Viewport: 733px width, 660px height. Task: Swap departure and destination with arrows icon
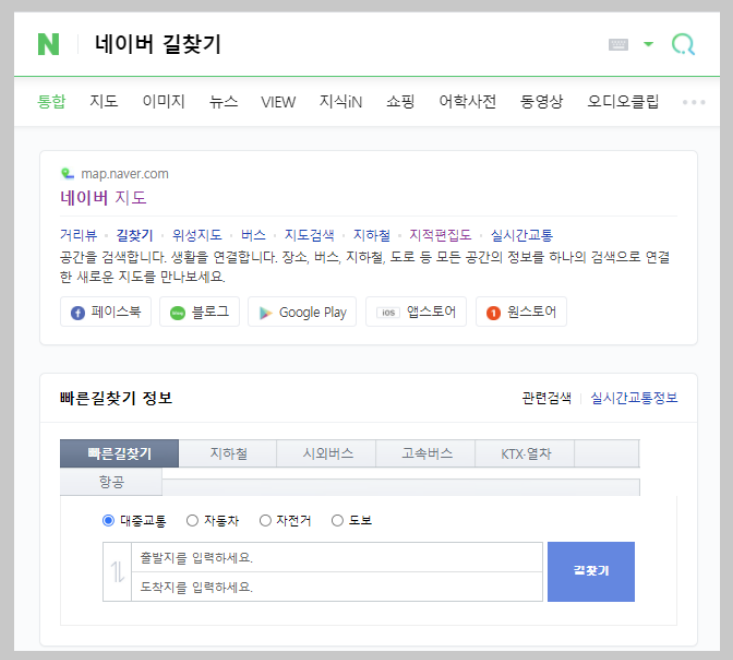point(117,572)
